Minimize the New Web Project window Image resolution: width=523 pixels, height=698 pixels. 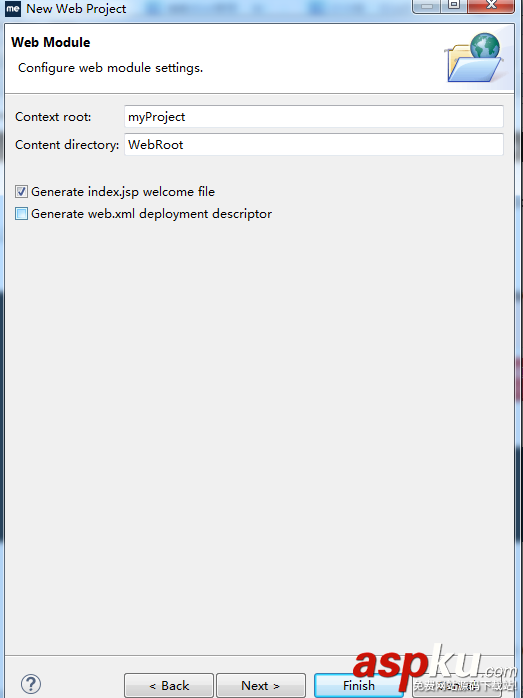click(x=427, y=5)
